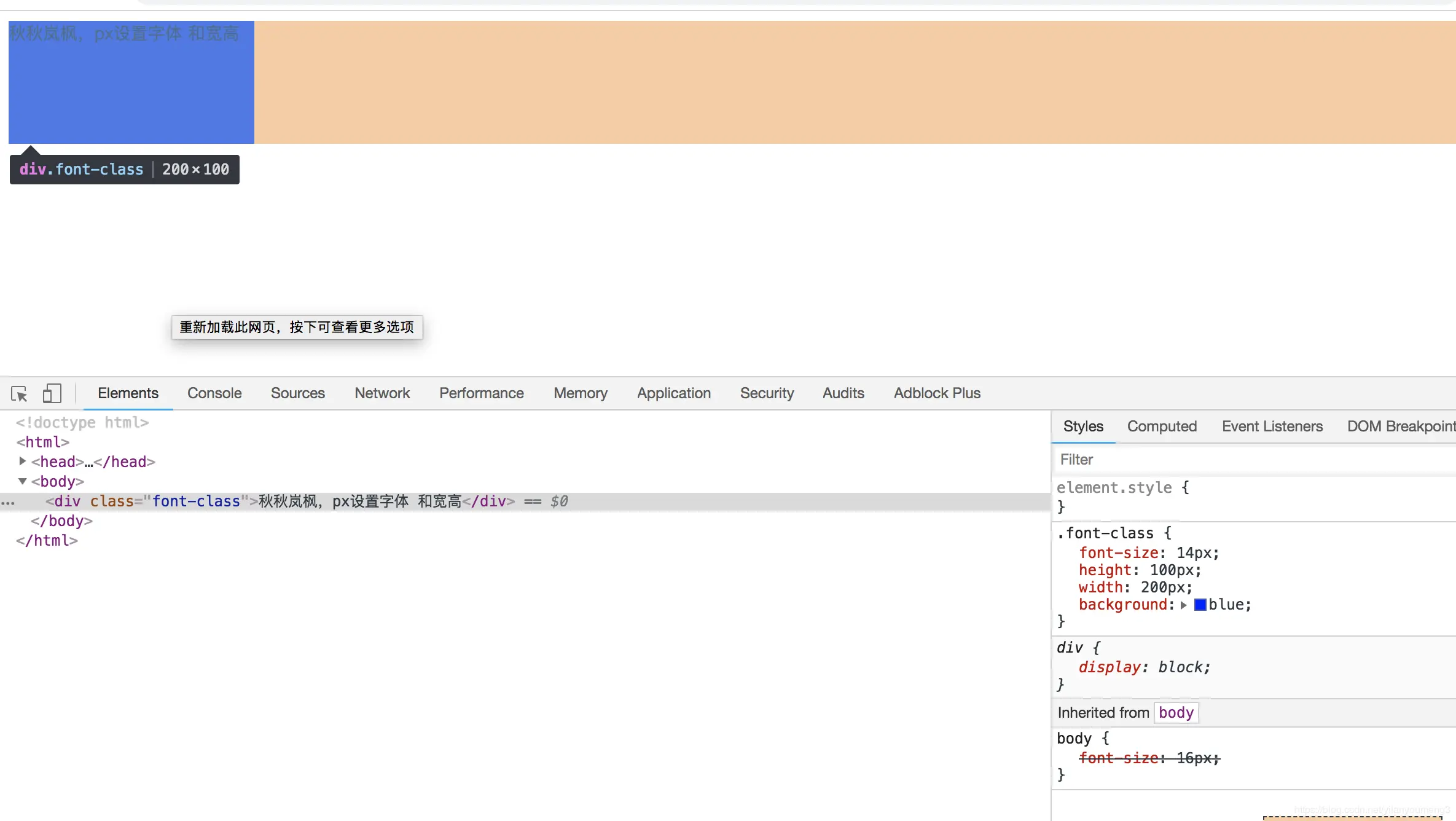Open the Adblock Plus tab
The image size is (1456, 821).
[x=936, y=393]
